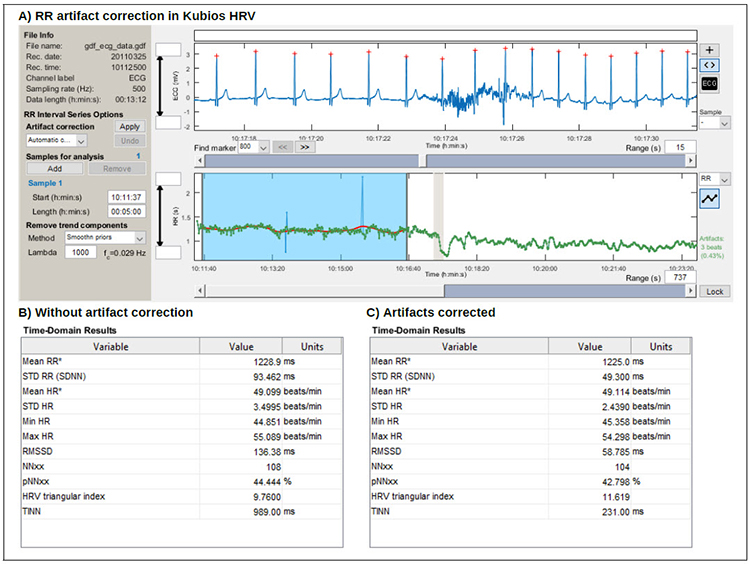This screenshot has height=564, width=750.
Task: Select the HRV triangular index value 11.619
Action: point(616,497)
